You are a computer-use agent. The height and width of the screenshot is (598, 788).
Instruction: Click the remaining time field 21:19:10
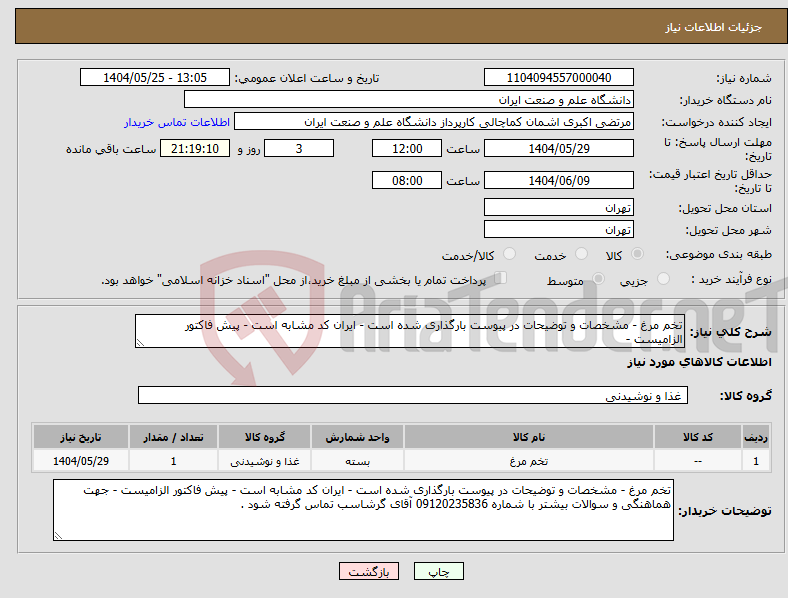click(x=195, y=148)
